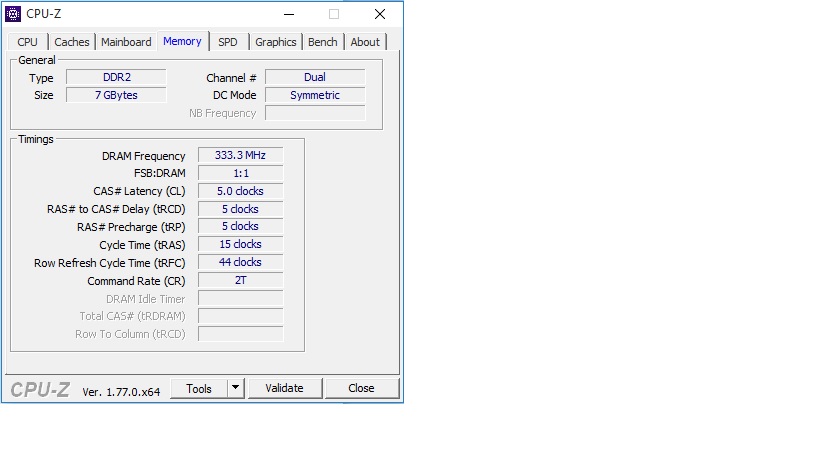Click the Command Rate 2T field

click(x=240, y=281)
